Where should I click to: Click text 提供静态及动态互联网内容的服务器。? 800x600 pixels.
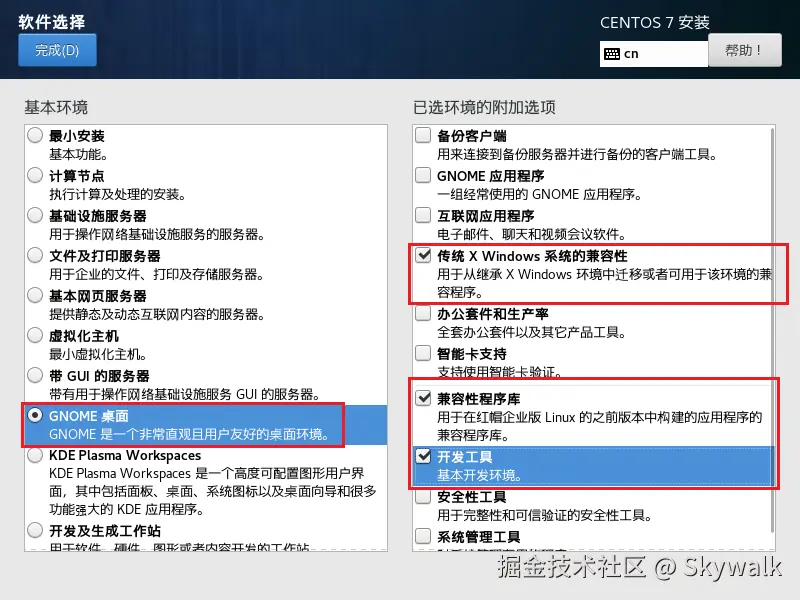click(x=157, y=314)
